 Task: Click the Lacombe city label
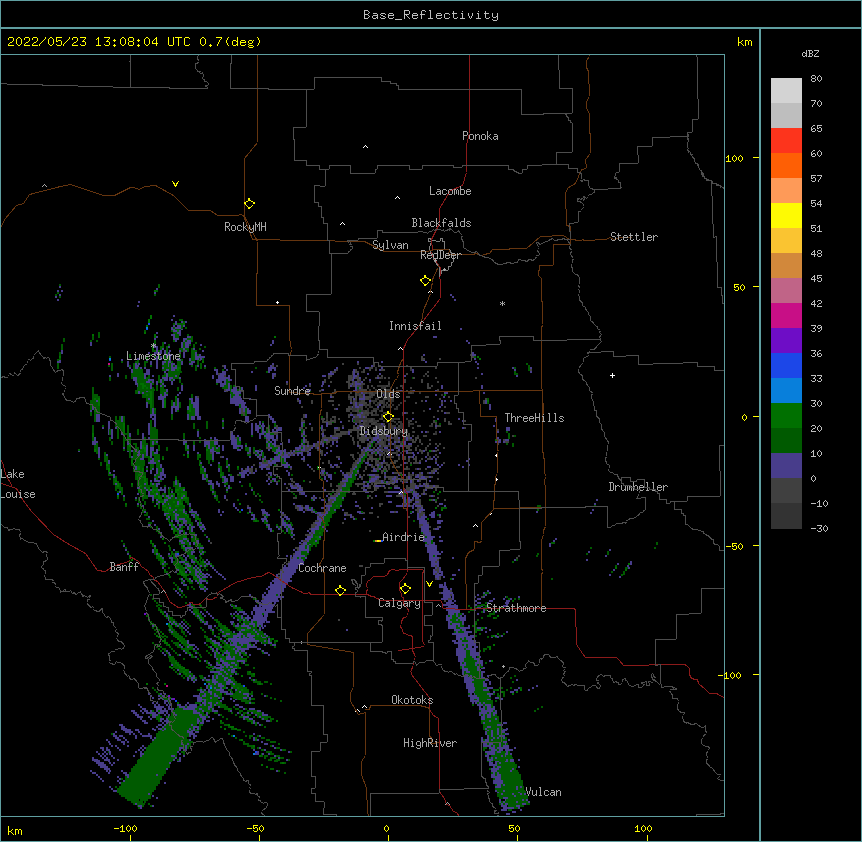coord(450,191)
